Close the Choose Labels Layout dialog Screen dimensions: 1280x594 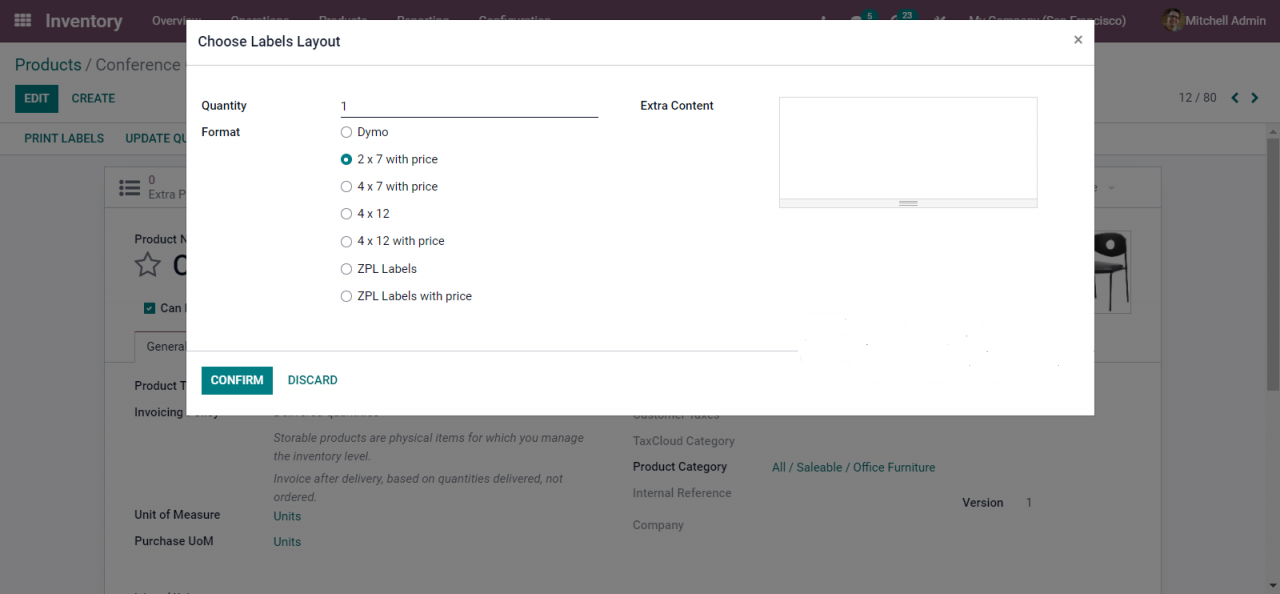pos(1078,40)
